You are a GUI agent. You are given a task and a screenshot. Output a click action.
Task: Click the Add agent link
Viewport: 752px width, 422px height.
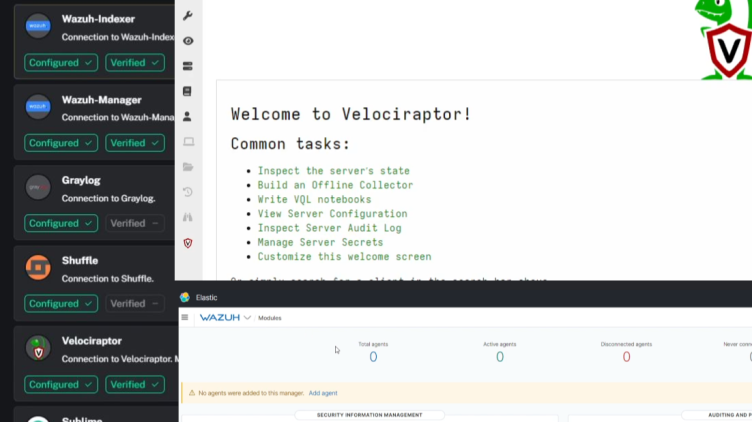tap(323, 393)
